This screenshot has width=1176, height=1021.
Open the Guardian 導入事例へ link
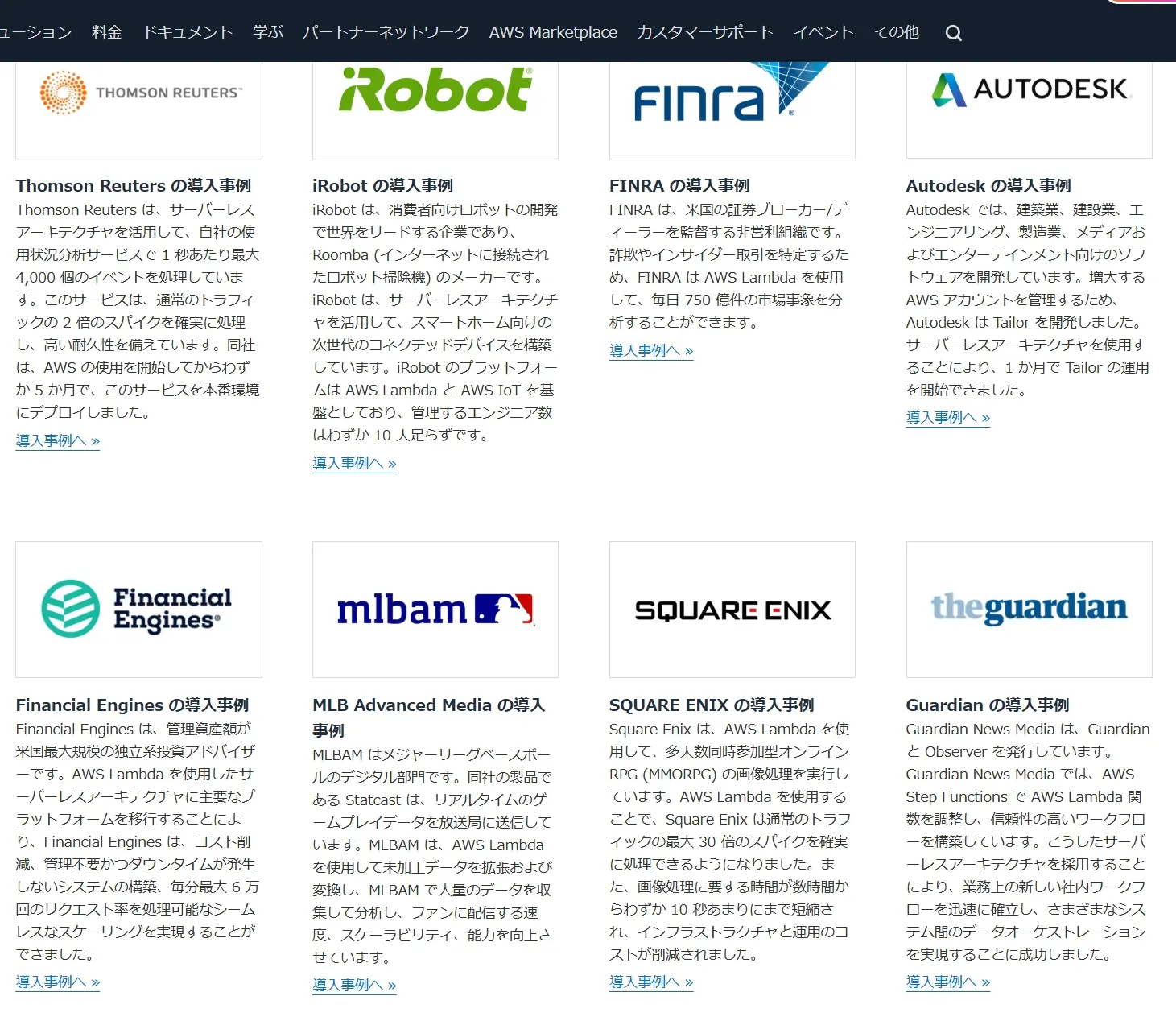(x=948, y=982)
